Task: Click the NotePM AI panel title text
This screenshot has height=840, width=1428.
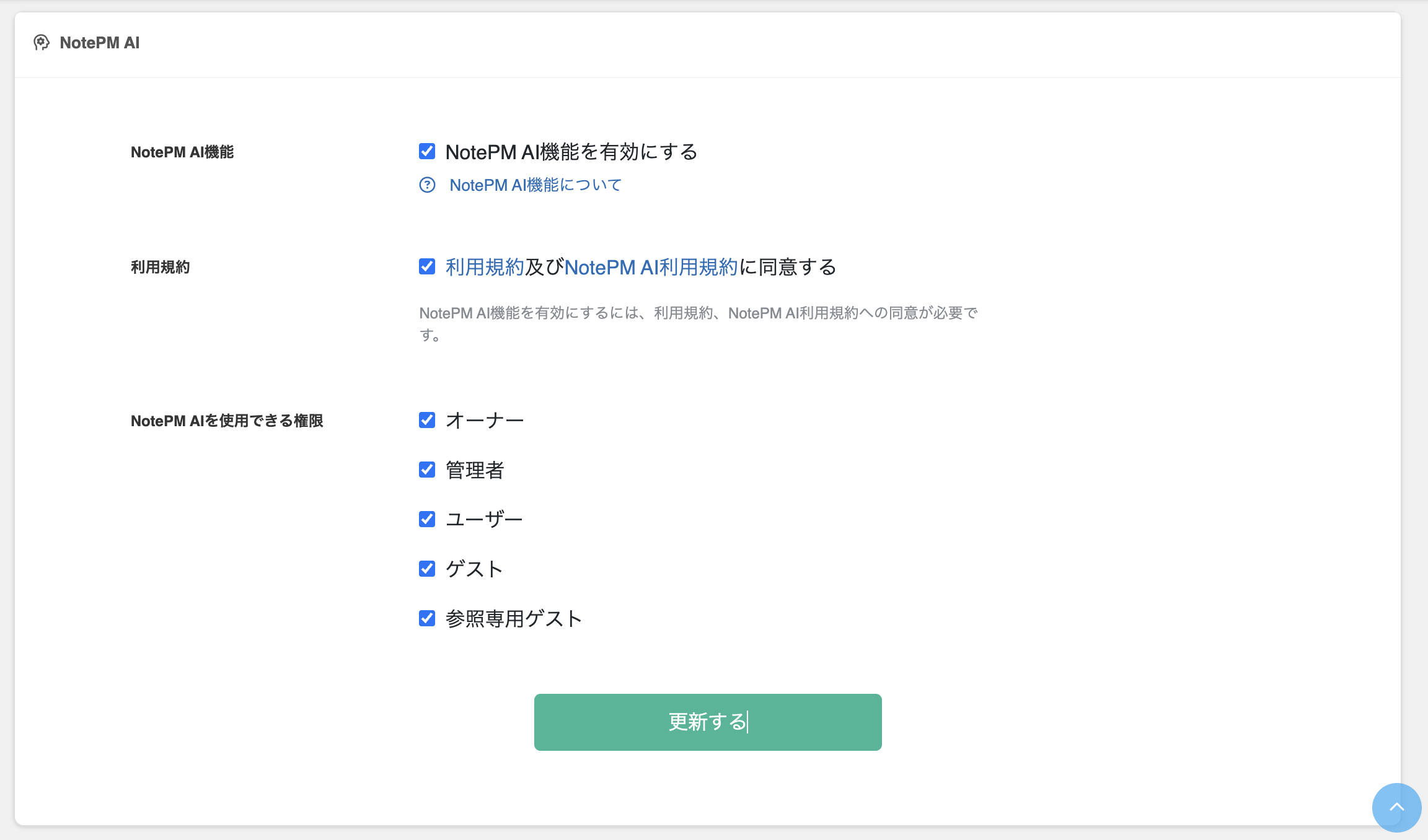Action: (99, 43)
